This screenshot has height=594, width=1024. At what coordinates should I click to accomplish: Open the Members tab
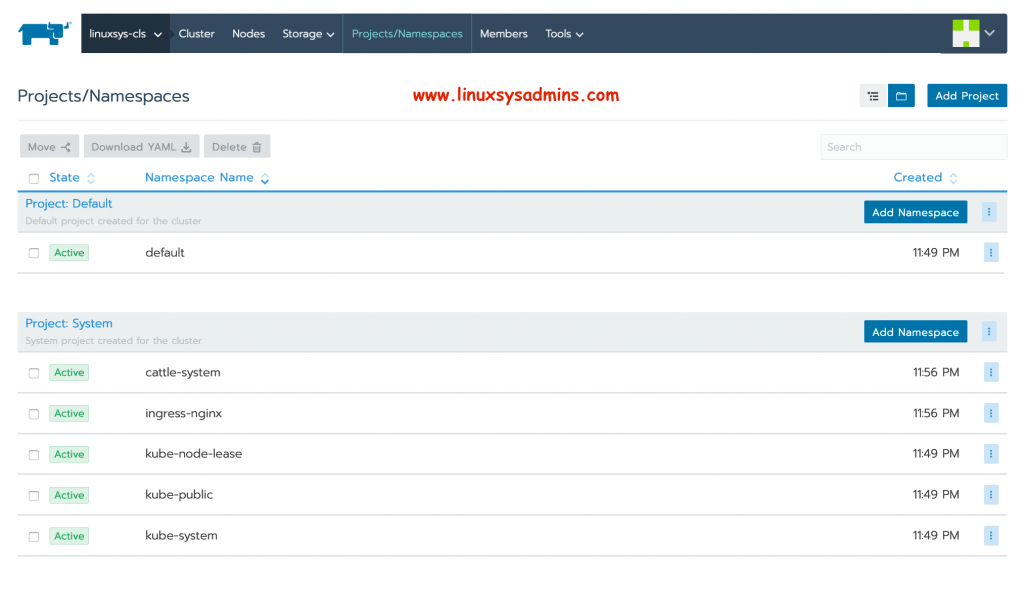(x=504, y=33)
